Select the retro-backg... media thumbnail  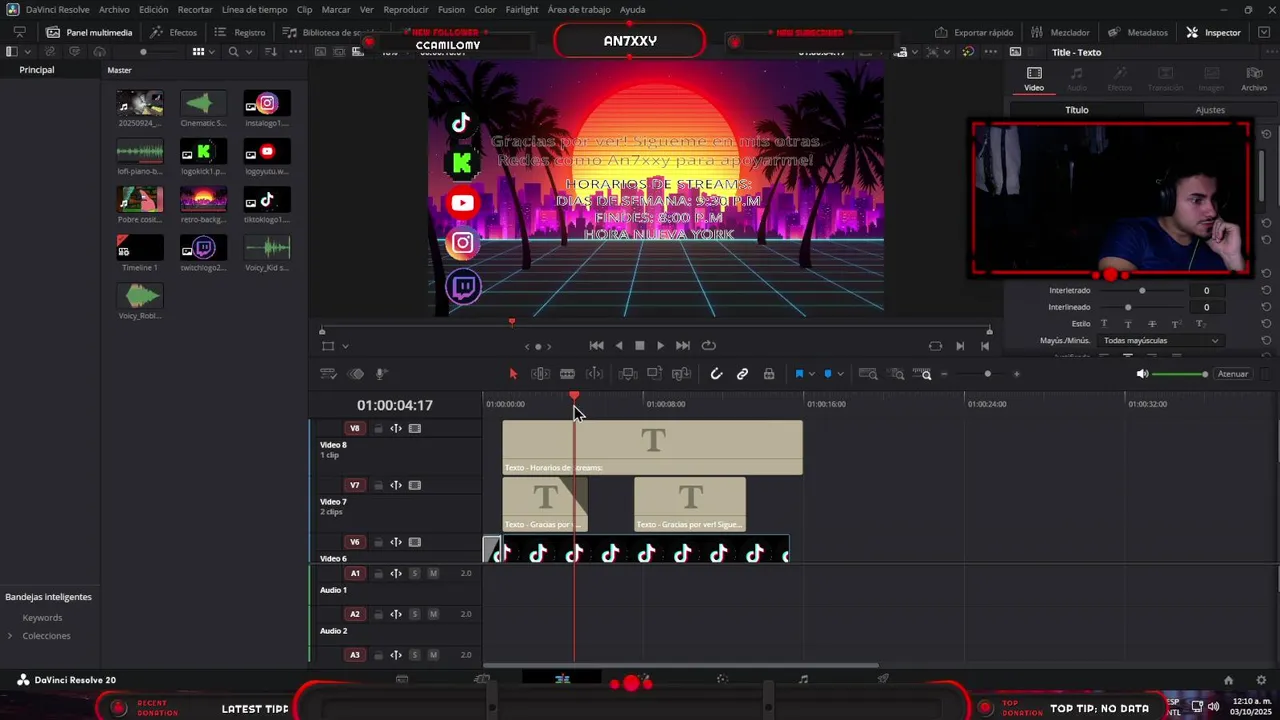pos(203,204)
